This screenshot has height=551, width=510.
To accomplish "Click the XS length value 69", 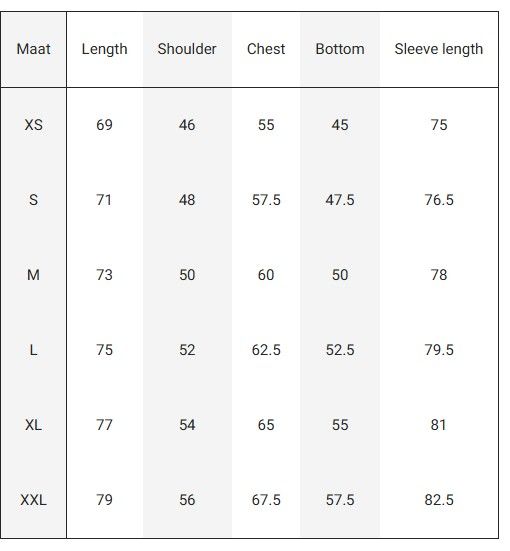I will pos(104,125).
